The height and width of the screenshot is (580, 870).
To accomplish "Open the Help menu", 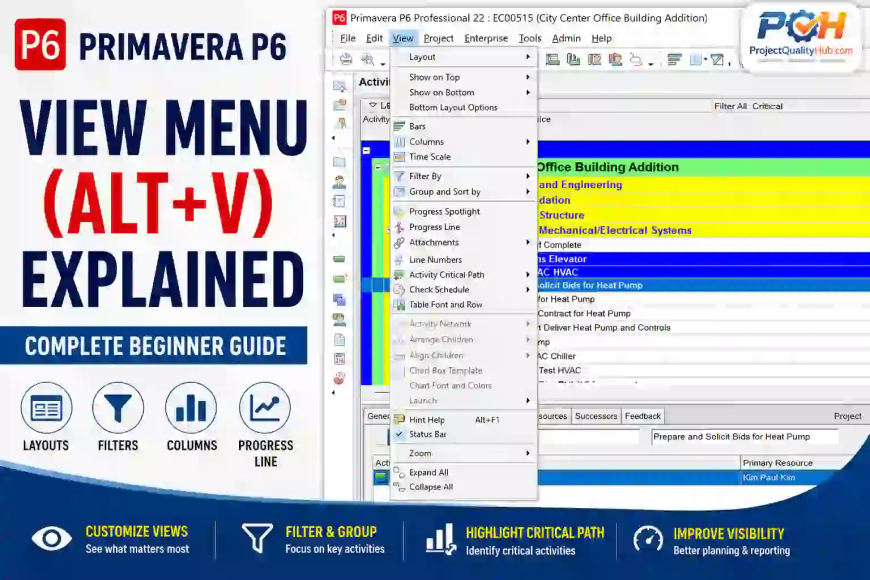I will 601,38.
